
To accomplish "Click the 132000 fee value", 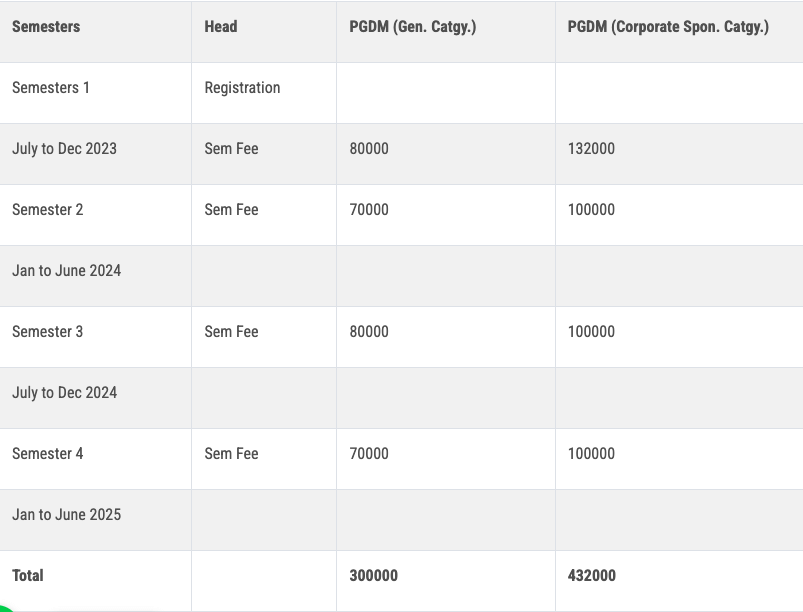I will click(591, 149).
